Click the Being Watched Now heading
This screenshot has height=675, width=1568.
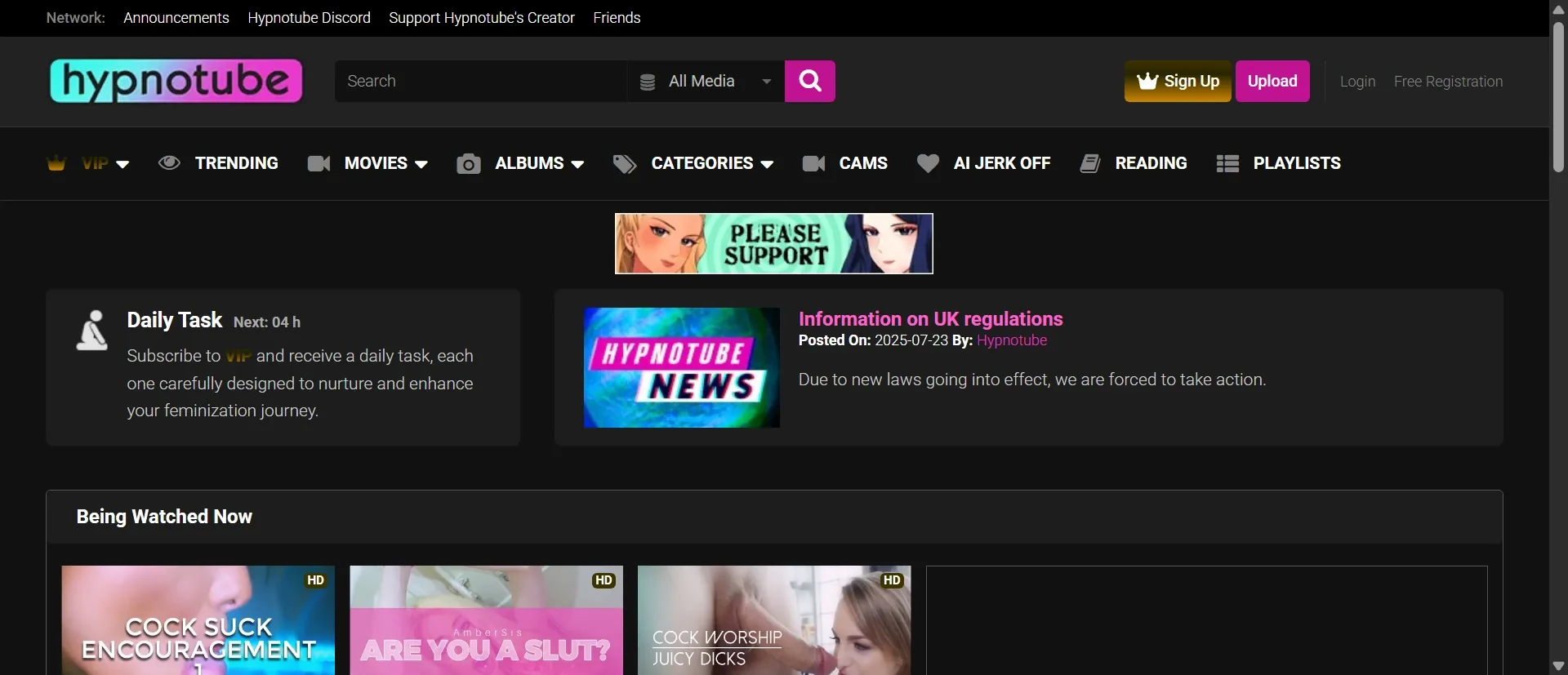(x=164, y=517)
